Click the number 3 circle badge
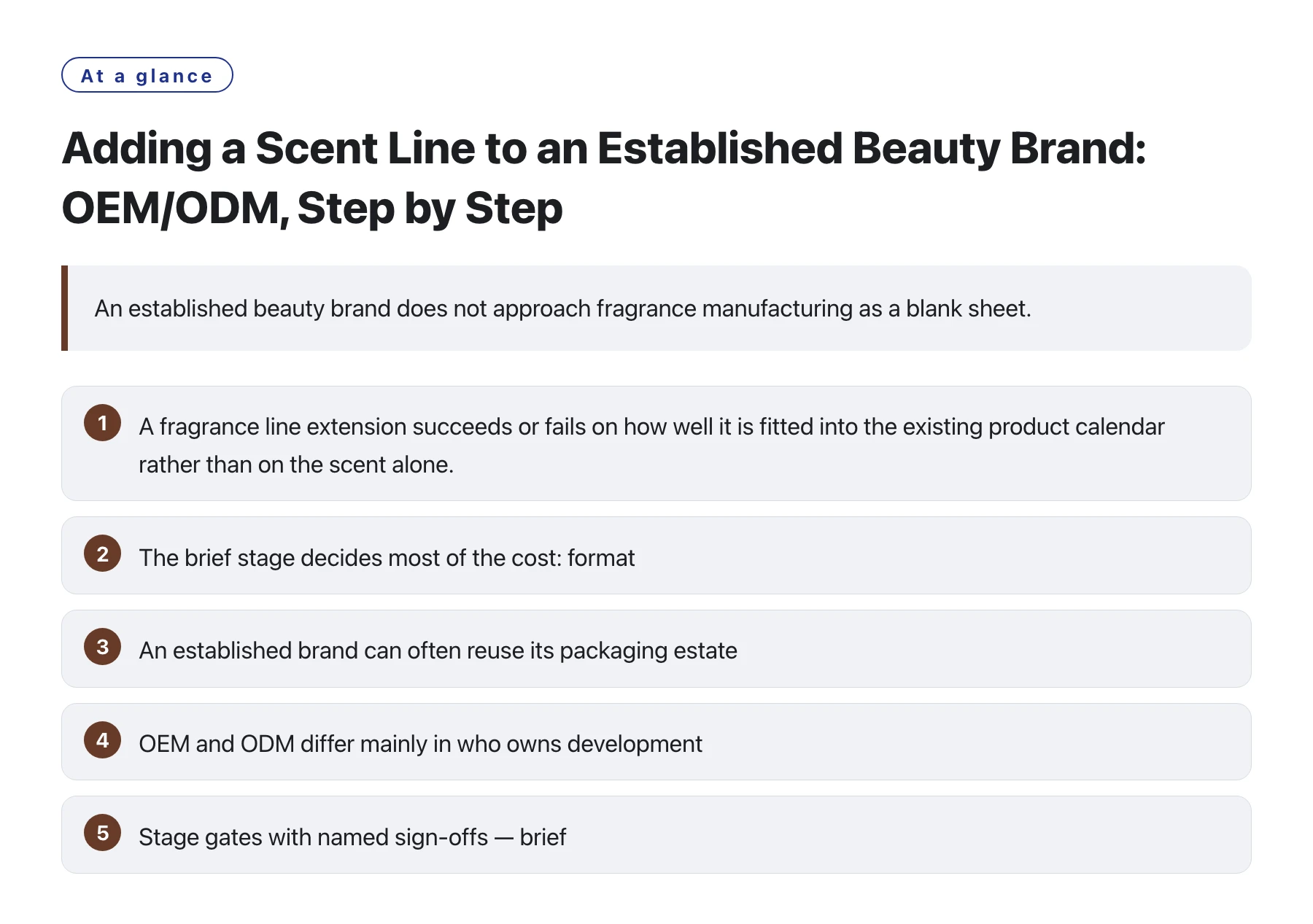 tap(102, 647)
